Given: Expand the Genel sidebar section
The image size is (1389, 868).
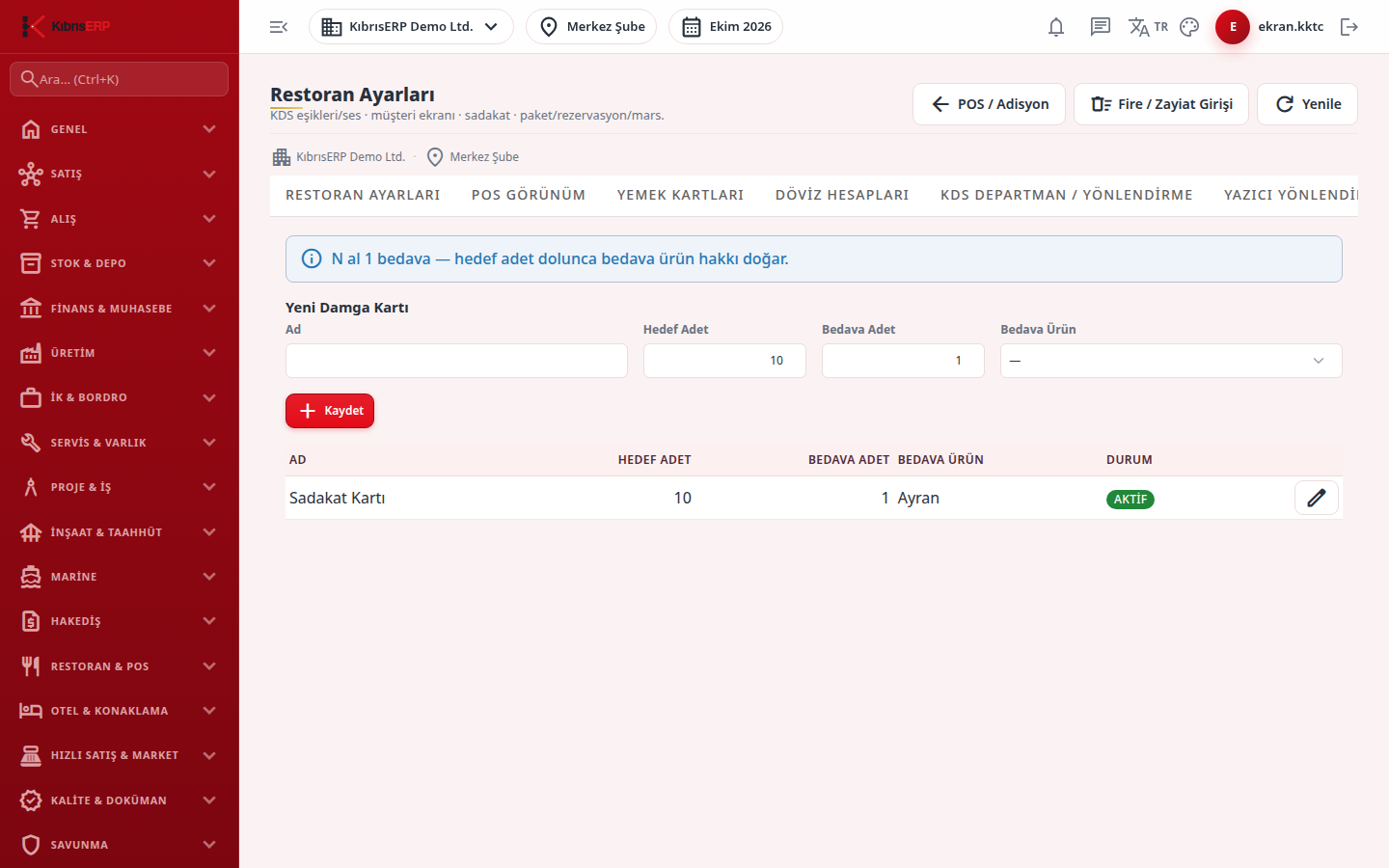Looking at the screenshot, I should pyautogui.click(x=120, y=129).
